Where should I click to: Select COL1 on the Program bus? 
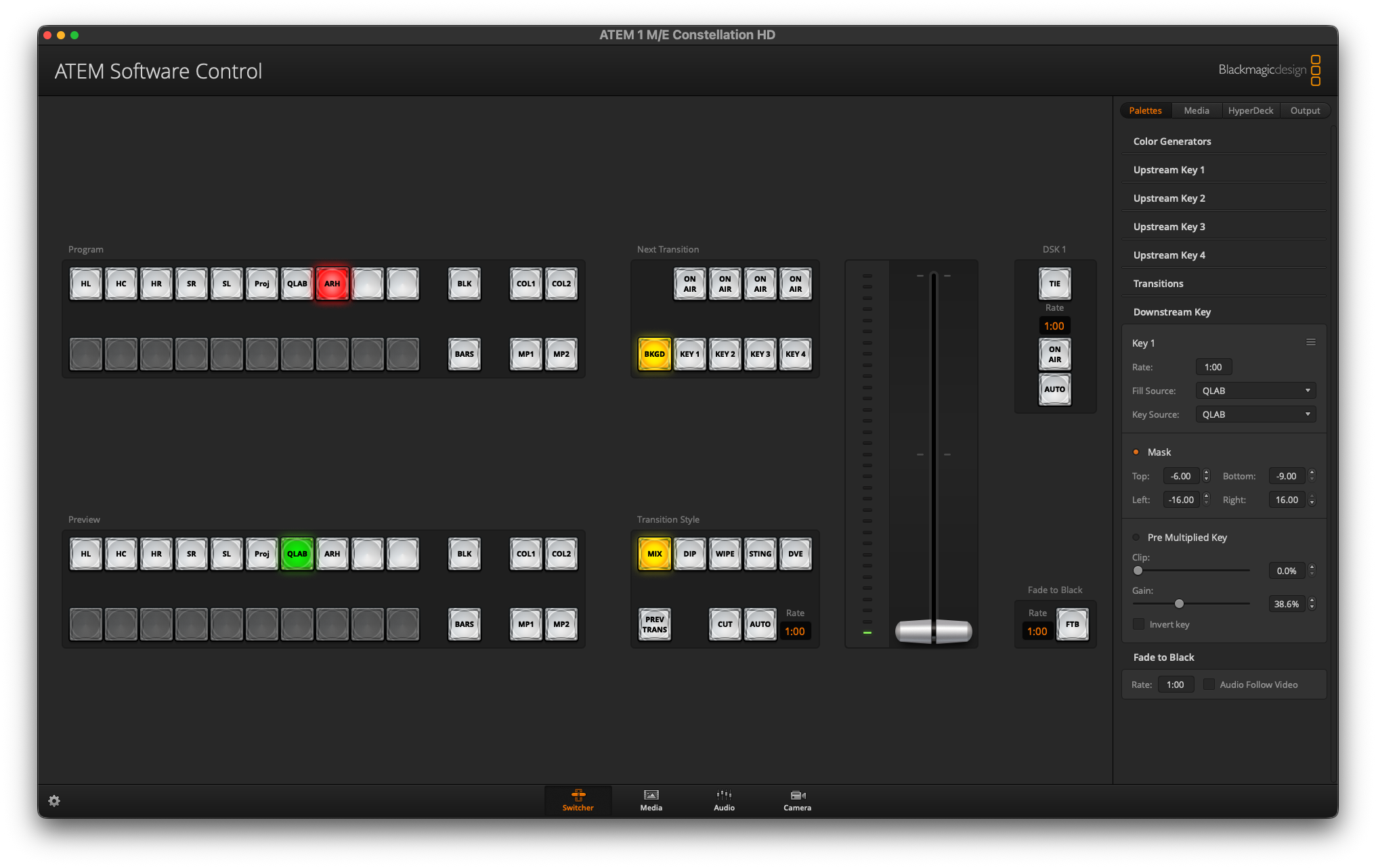pos(526,284)
